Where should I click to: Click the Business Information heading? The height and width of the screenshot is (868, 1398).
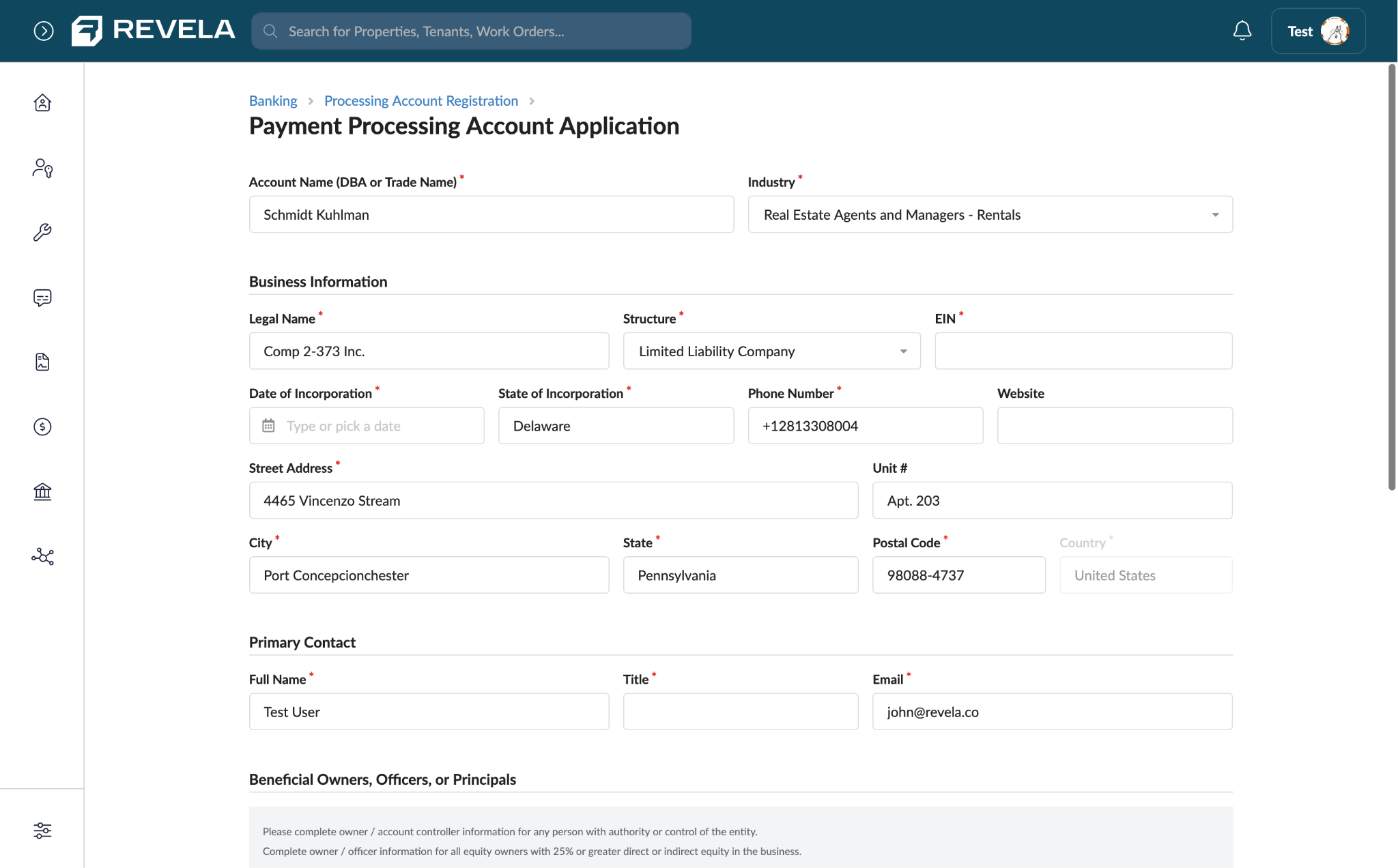318,282
